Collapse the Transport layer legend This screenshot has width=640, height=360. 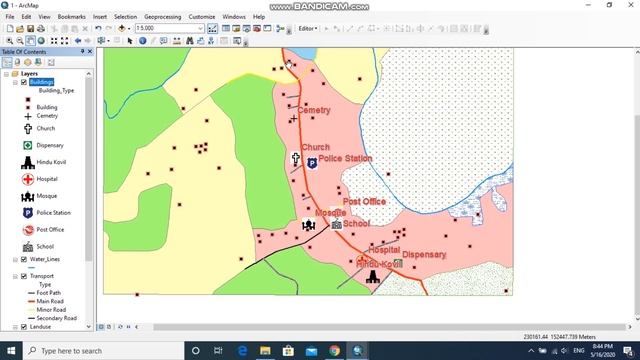15,276
